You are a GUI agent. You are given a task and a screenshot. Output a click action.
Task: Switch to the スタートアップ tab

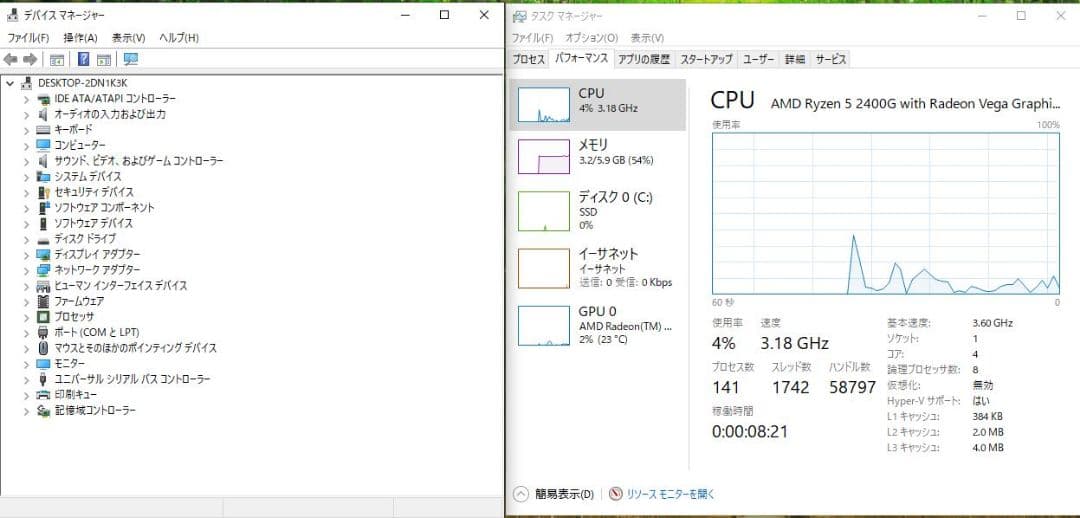(707, 59)
